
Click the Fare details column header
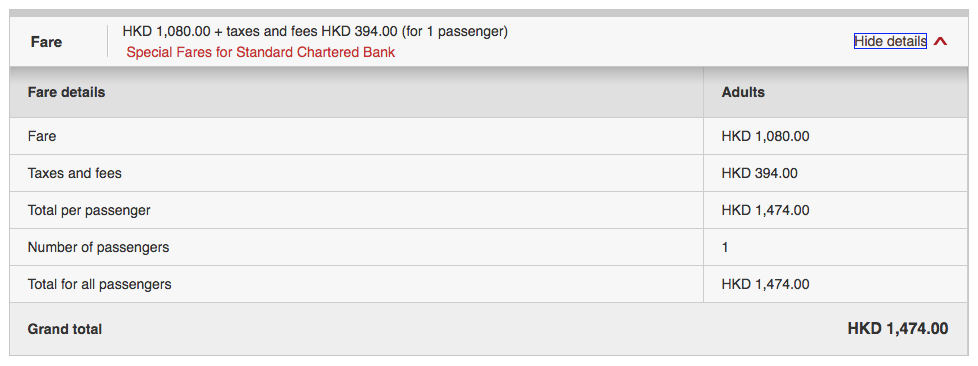(x=66, y=92)
